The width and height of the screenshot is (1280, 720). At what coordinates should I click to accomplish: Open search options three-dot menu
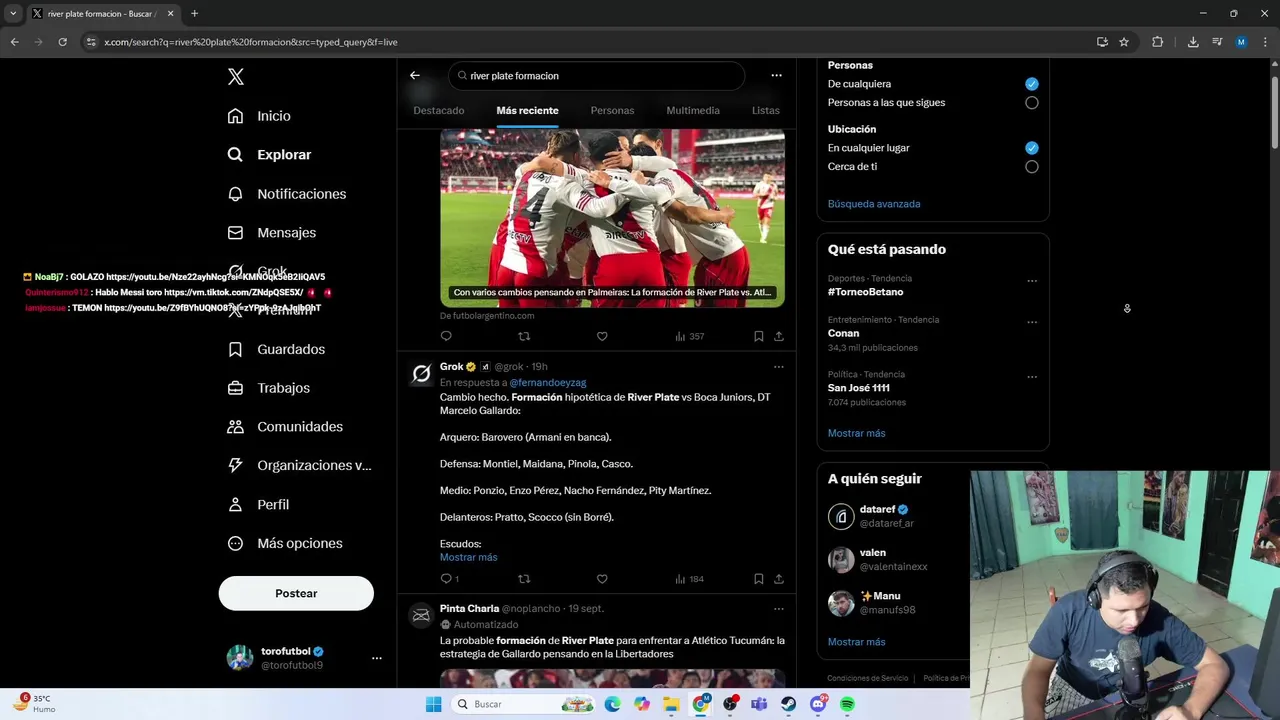click(x=776, y=75)
